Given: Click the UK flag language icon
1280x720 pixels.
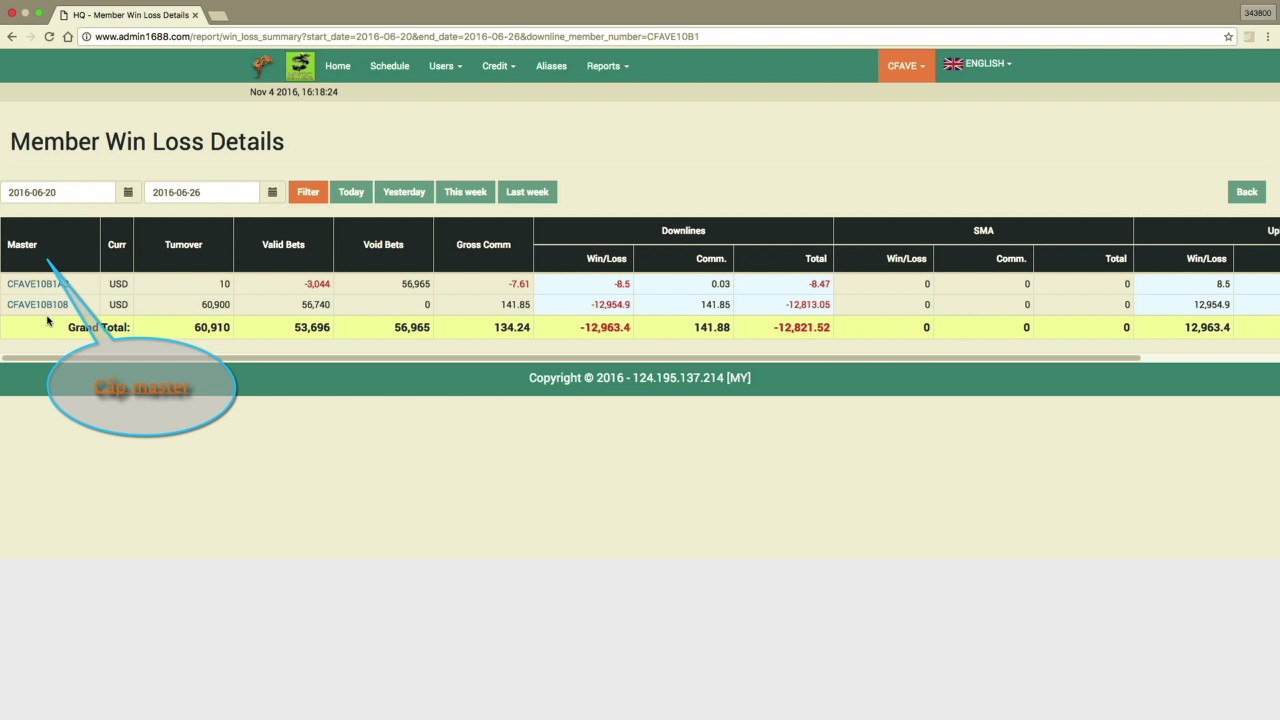Looking at the screenshot, I should tap(953, 64).
